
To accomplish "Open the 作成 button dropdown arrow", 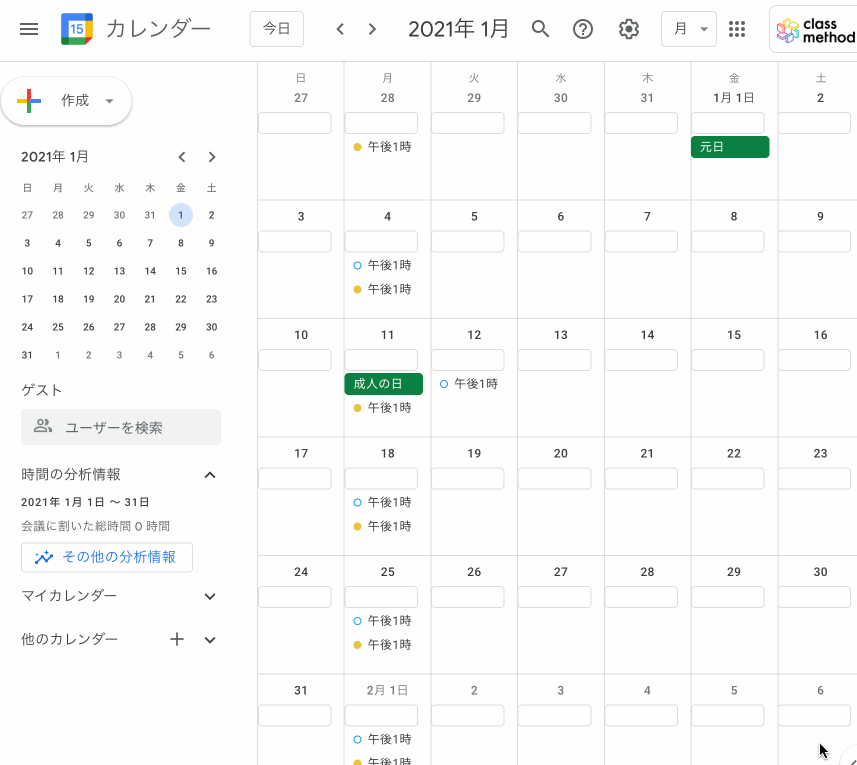I will [x=110, y=101].
